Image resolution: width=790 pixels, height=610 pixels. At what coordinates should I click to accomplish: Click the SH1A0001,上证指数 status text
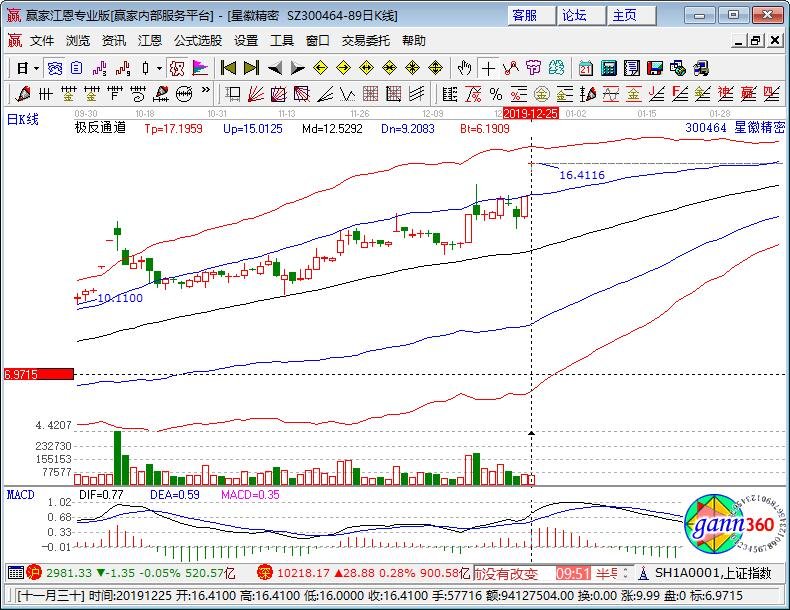tap(713, 573)
